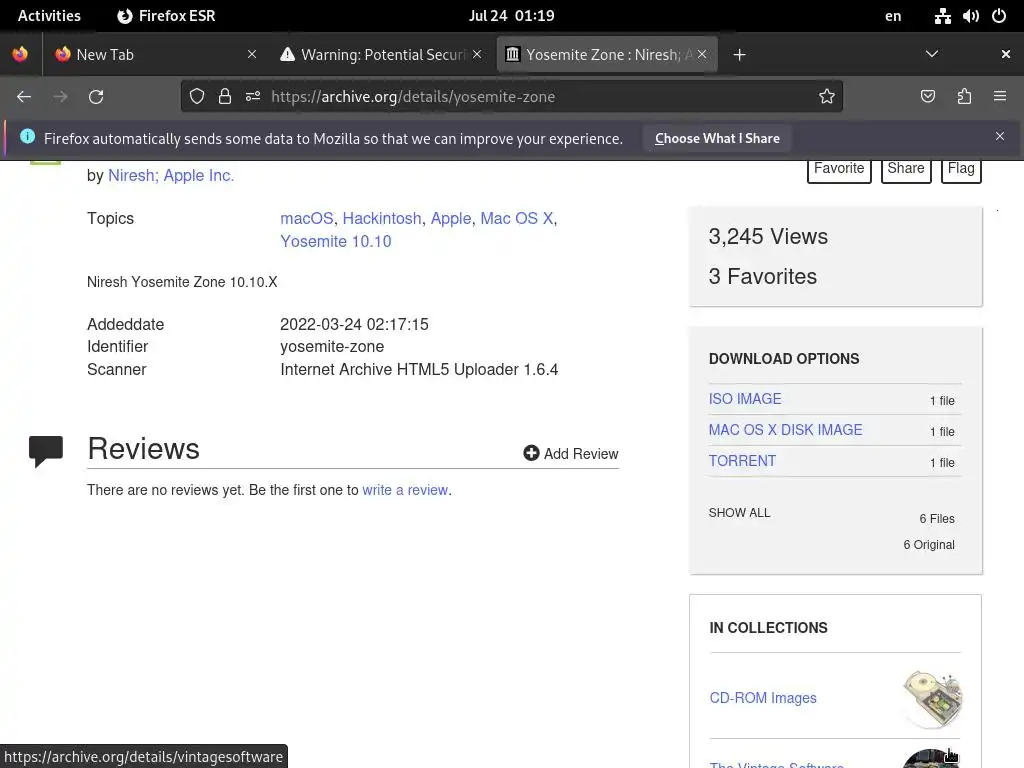
Task: Click the Choose What I Share button
Action: pyautogui.click(x=717, y=138)
